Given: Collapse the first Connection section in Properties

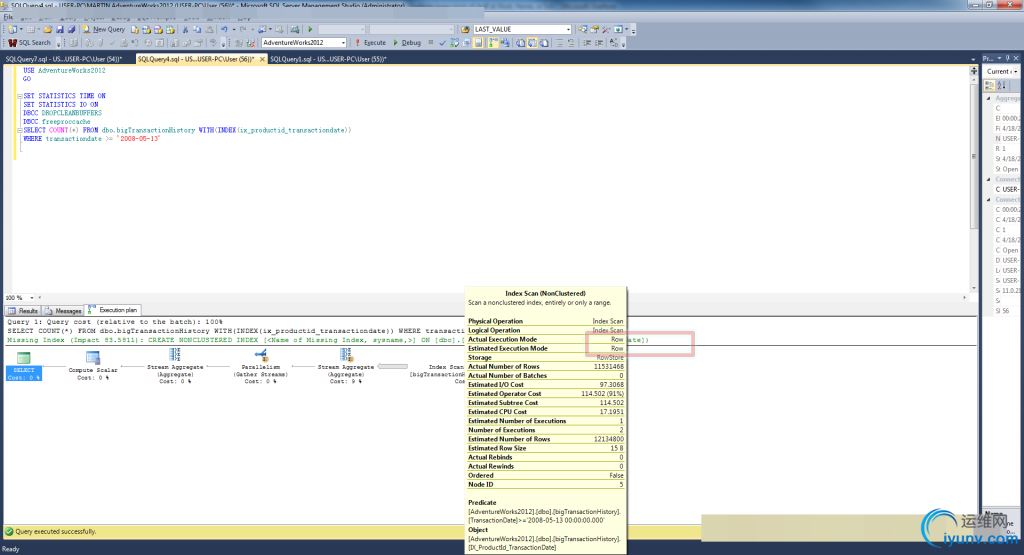Looking at the screenshot, I should (988, 179).
